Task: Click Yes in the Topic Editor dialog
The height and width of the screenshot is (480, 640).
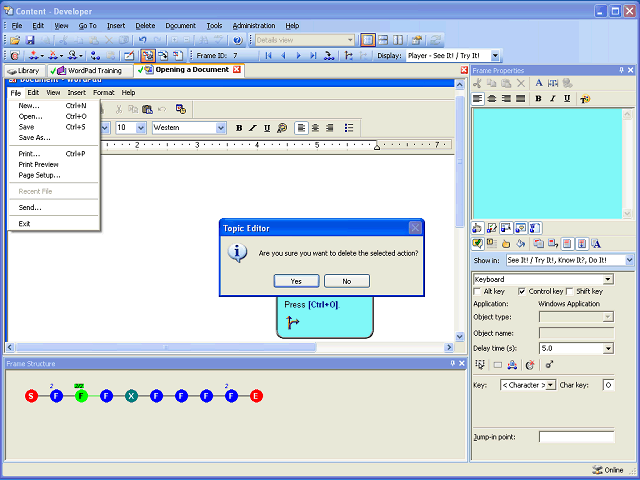Action: point(296,281)
